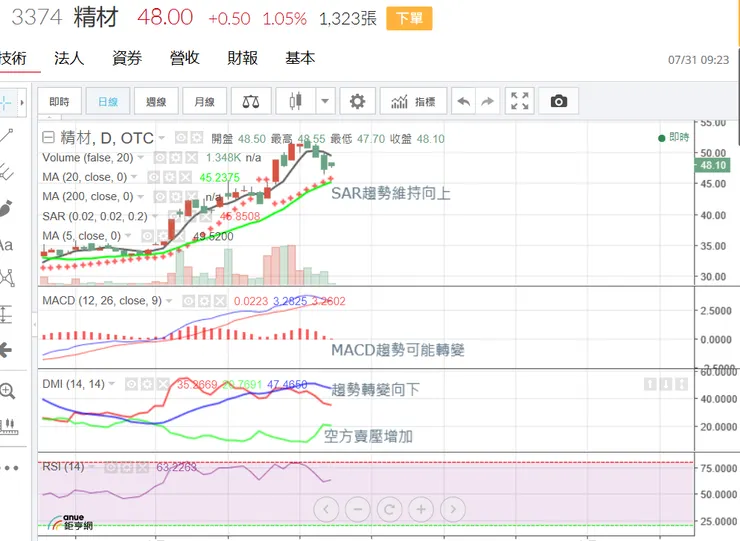Hide the MACD indicator

(188, 301)
